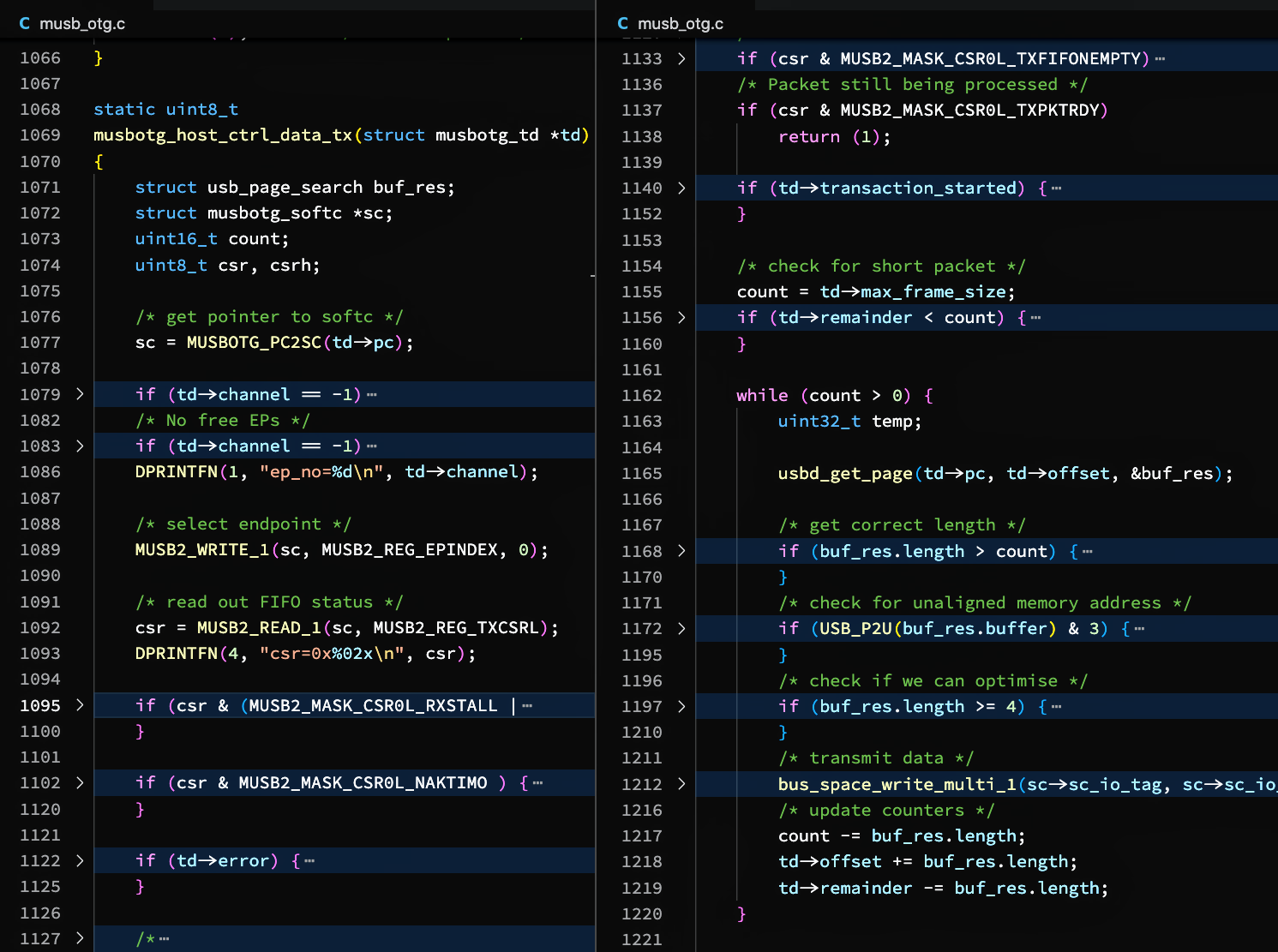
Task: Click ellipsis after td->error brace
Action: (x=309, y=861)
